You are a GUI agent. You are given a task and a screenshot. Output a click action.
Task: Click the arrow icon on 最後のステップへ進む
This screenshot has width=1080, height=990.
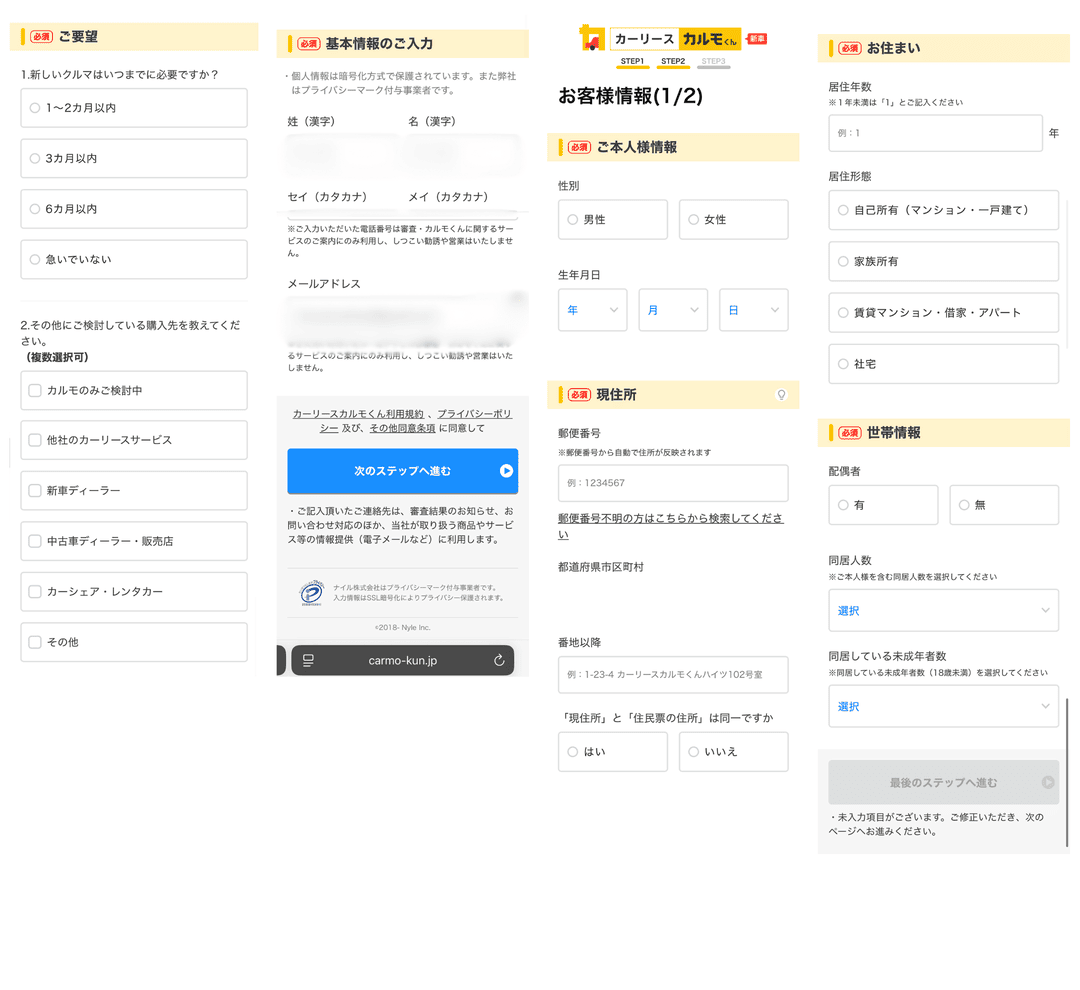tap(1047, 783)
